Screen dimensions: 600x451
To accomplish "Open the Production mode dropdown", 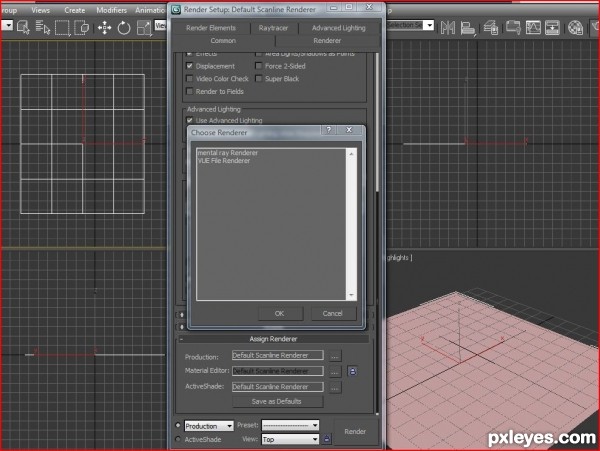I will pos(209,426).
